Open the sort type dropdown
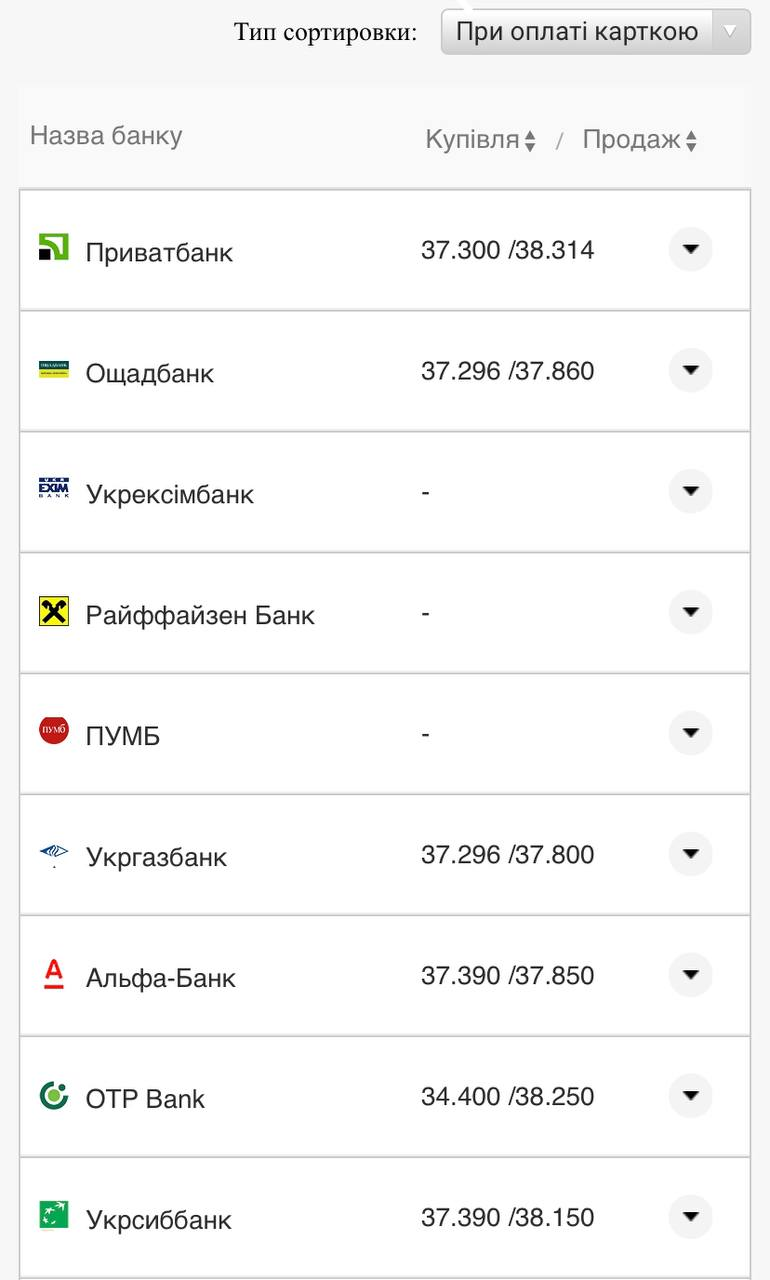 pyautogui.click(x=595, y=32)
